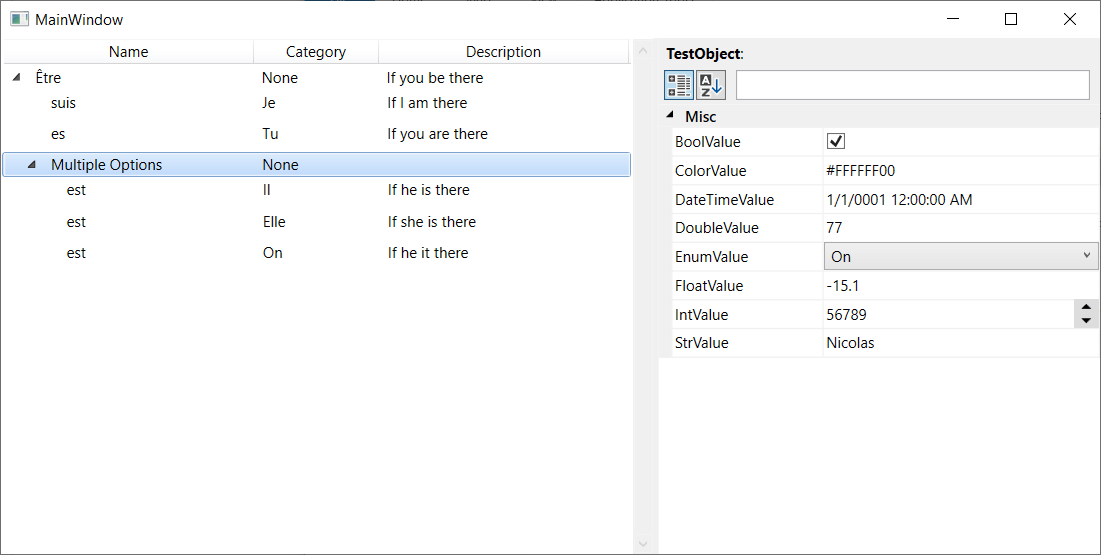Click the Category column header

click(x=315, y=52)
